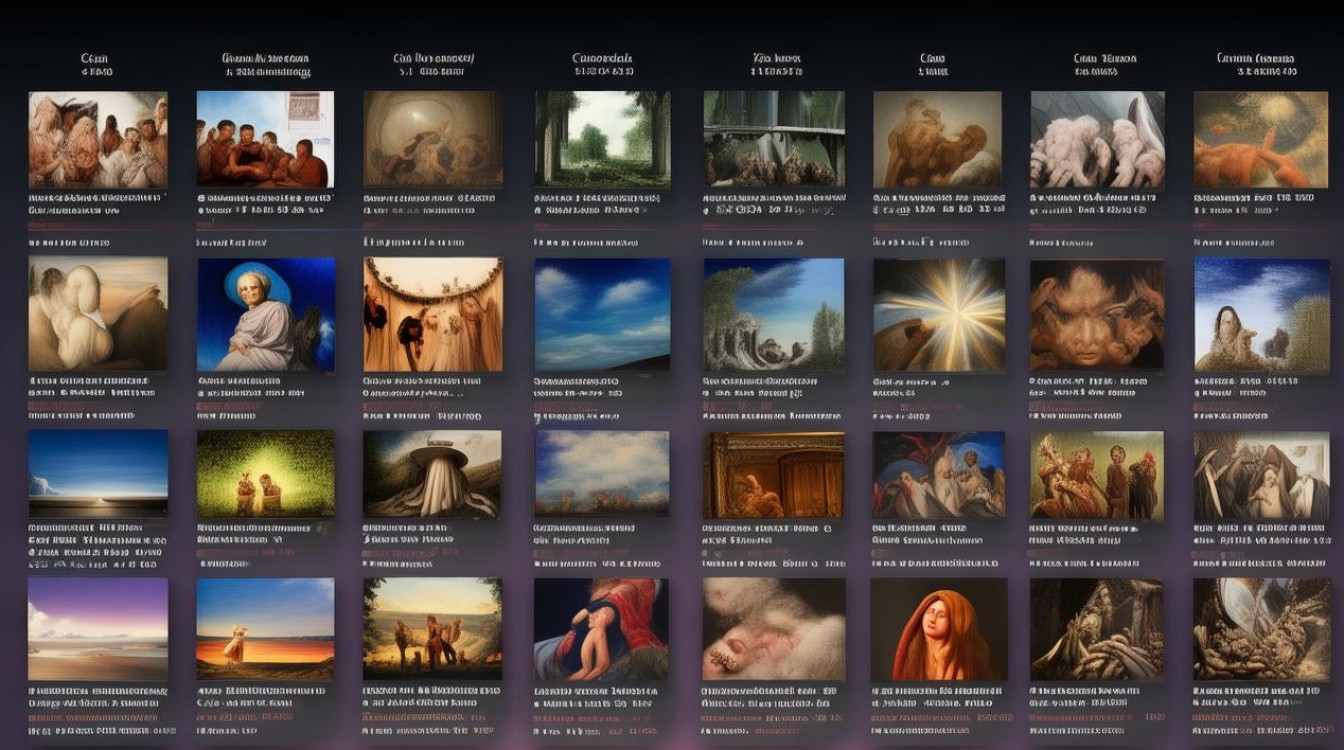Select the figures beneath garland drapery thumbnail

[433, 315]
